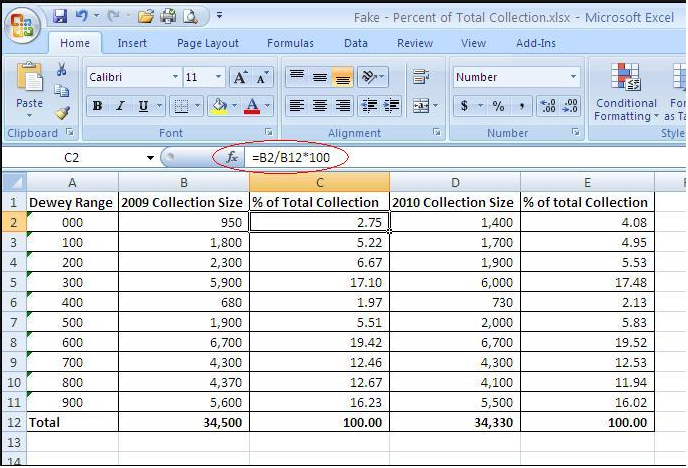Toggle Italic formatting
The image size is (688, 468).
121,106
